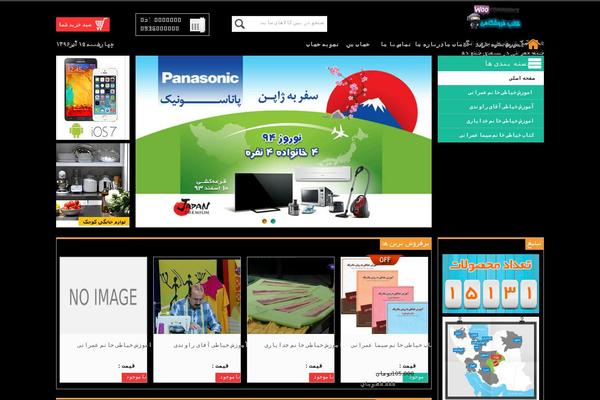Click the phone number 09360000000

(160, 29)
